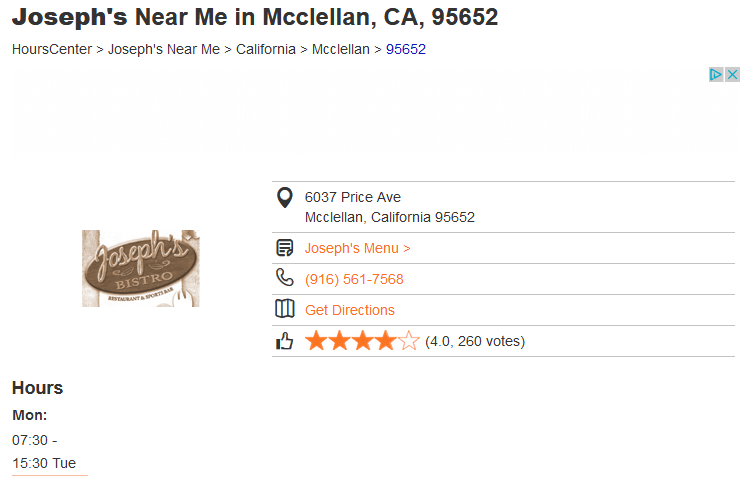The width and height of the screenshot is (751, 485).
Task: Click the menu list icon
Action: pos(284,248)
